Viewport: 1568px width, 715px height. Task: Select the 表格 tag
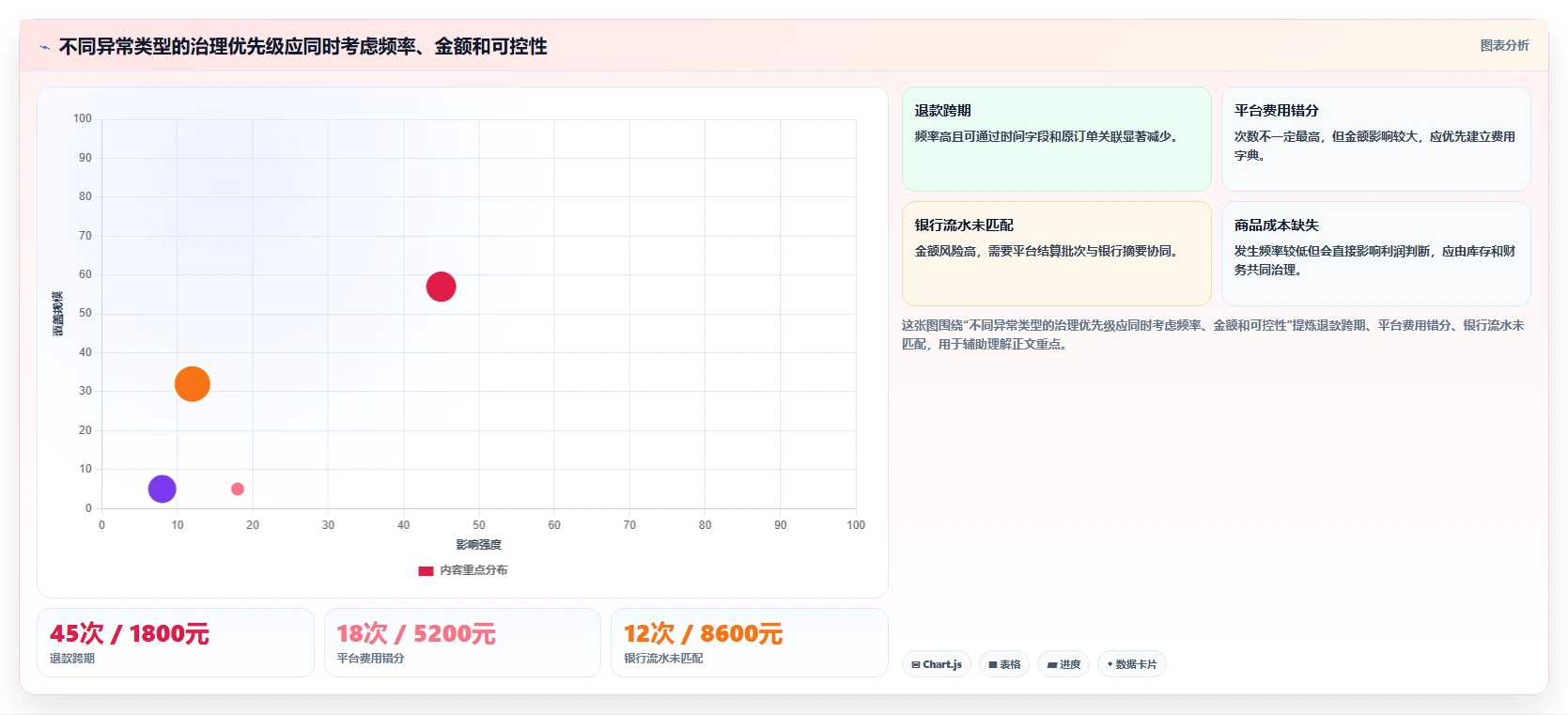click(1004, 664)
